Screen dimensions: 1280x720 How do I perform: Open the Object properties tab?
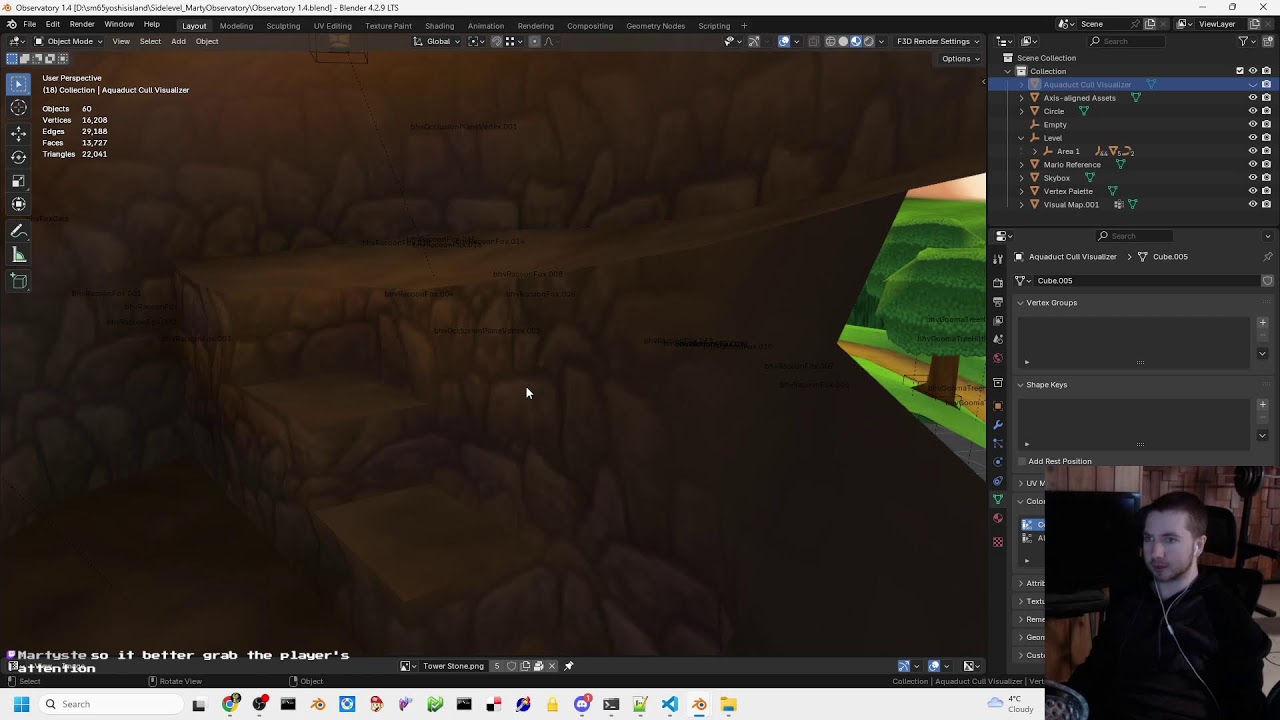click(x=998, y=406)
